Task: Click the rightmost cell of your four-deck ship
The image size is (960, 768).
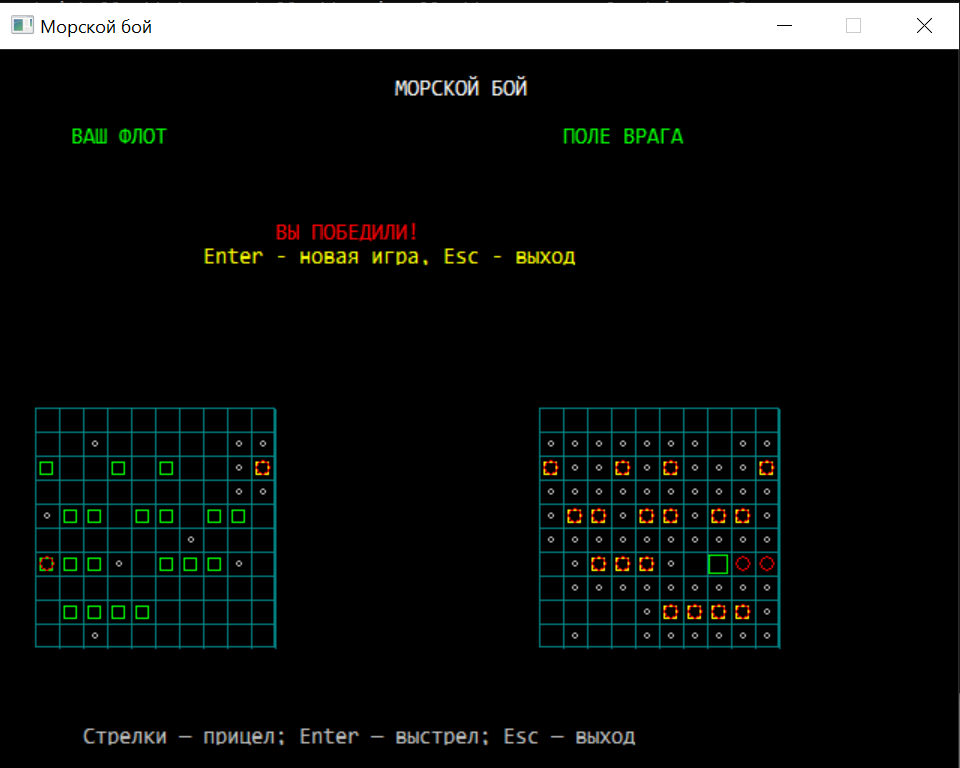Action: (142, 612)
